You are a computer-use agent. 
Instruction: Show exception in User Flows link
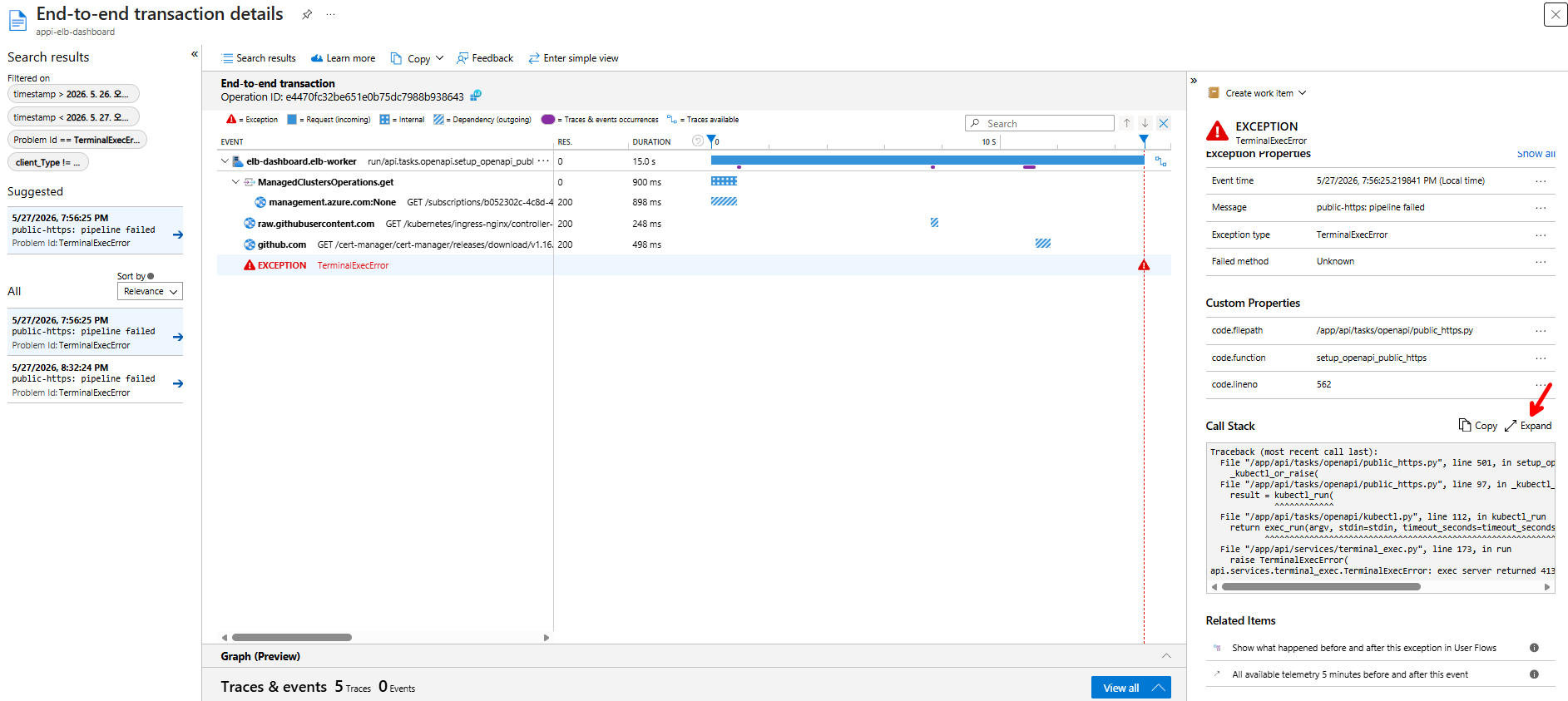click(x=1363, y=648)
